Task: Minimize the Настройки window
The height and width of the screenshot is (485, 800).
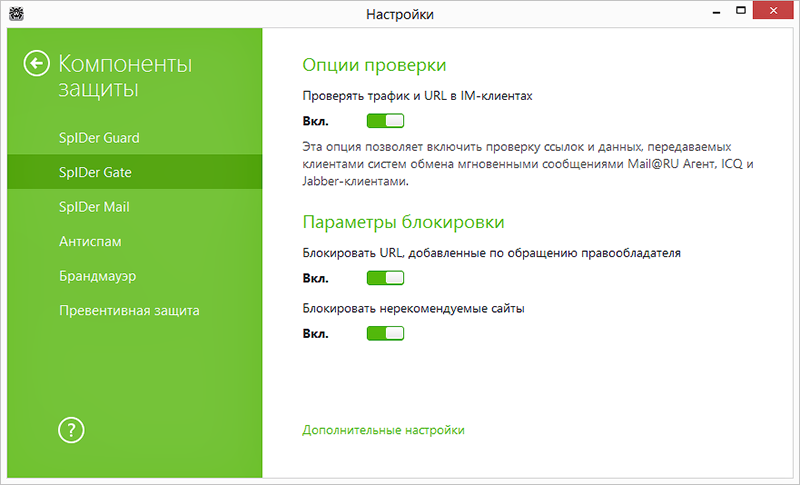Action: 716,12
